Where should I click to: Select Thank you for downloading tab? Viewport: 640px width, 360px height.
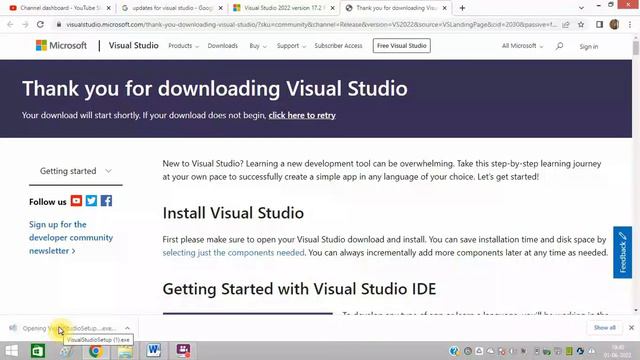point(396,8)
